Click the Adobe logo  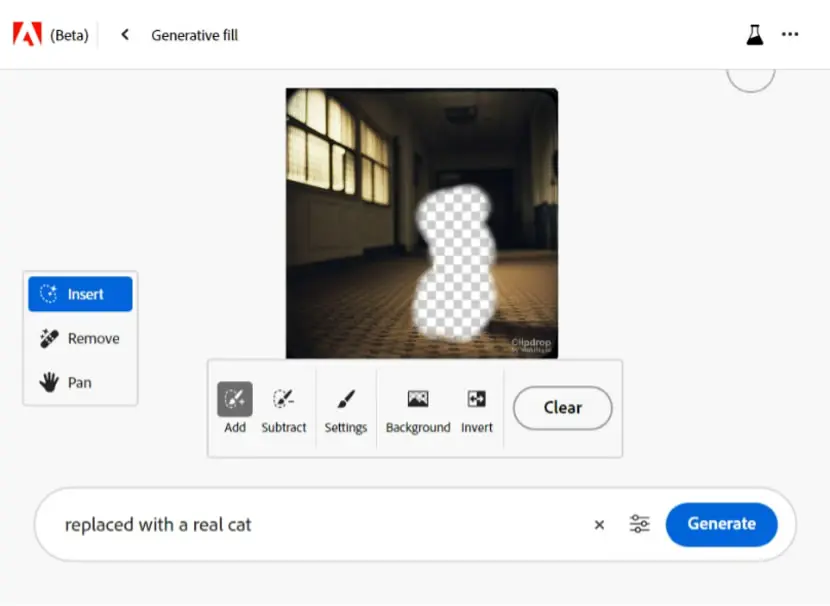pyautogui.click(x=28, y=34)
